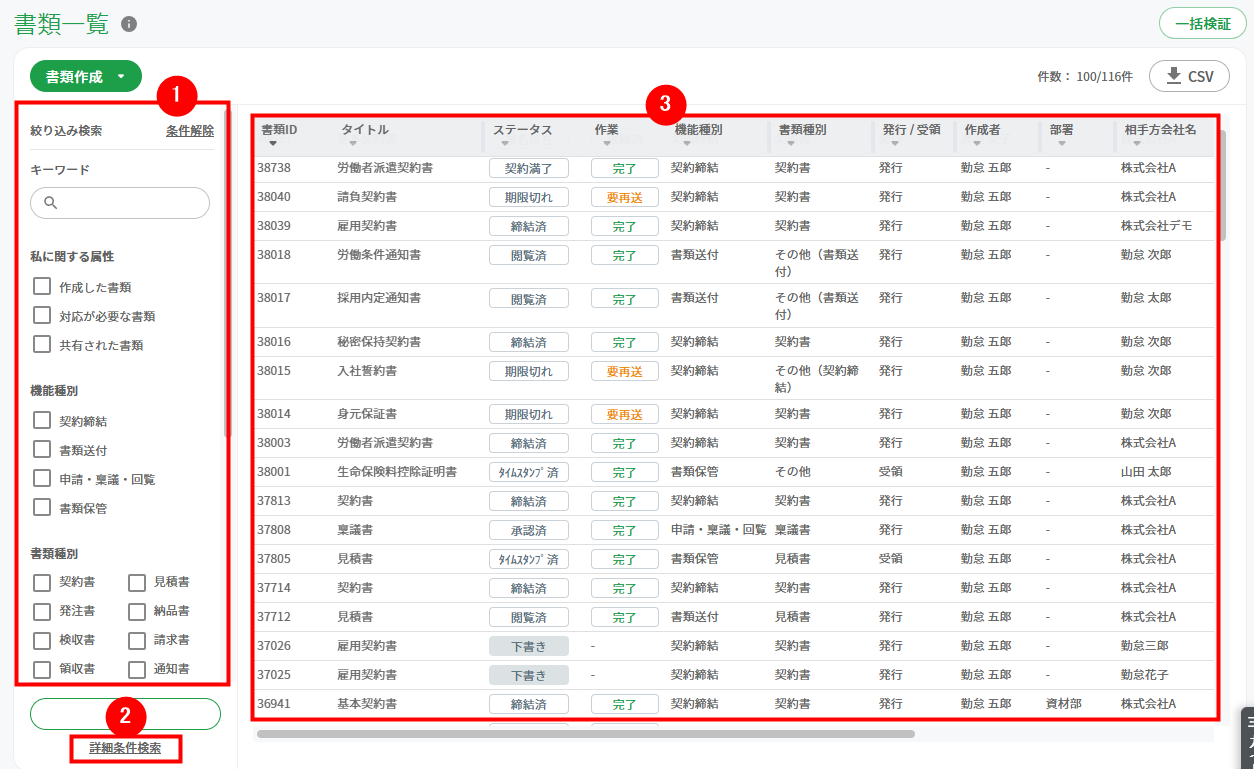Click title 基本契約書 in row 36941
The height and width of the screenshot is (769, 1254).
pyautogui.click(x=367, y=704)
